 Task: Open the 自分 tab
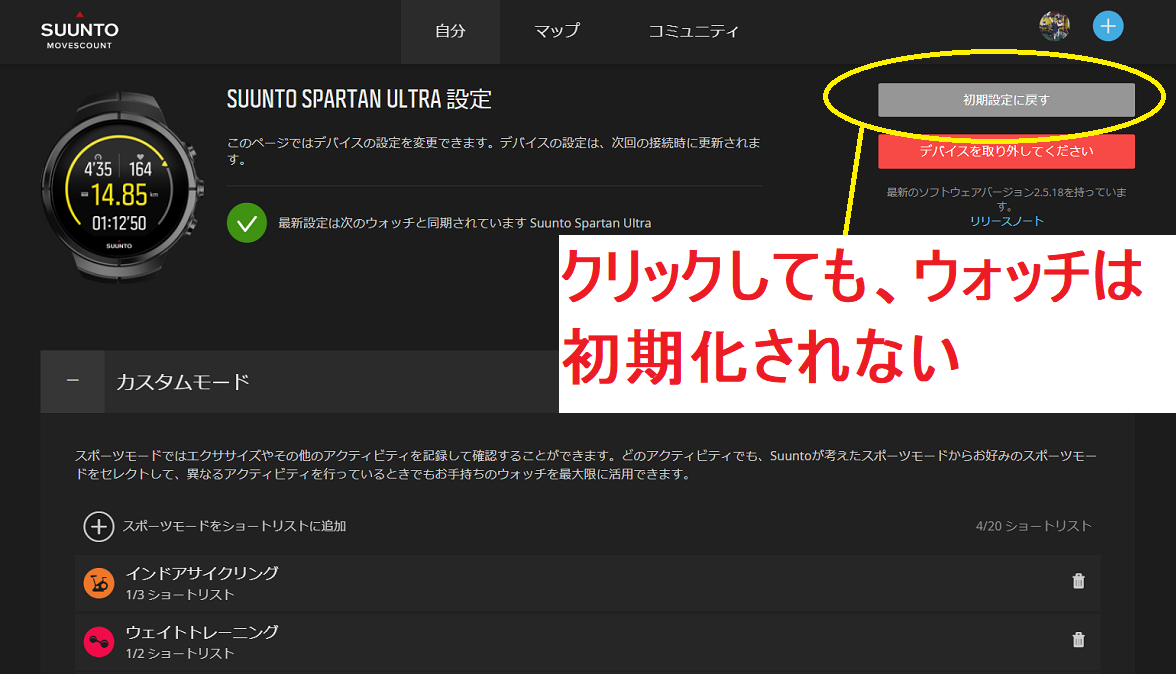pos(450,31)
